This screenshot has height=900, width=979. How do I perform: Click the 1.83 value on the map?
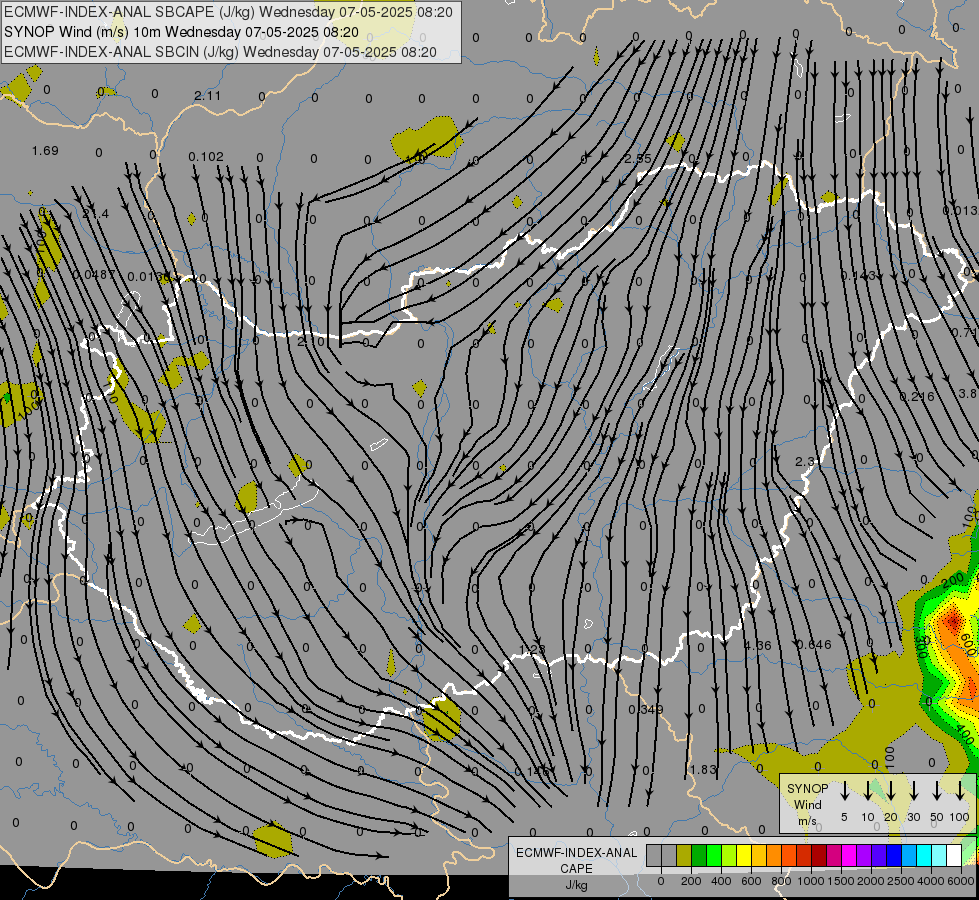[703, 769]
